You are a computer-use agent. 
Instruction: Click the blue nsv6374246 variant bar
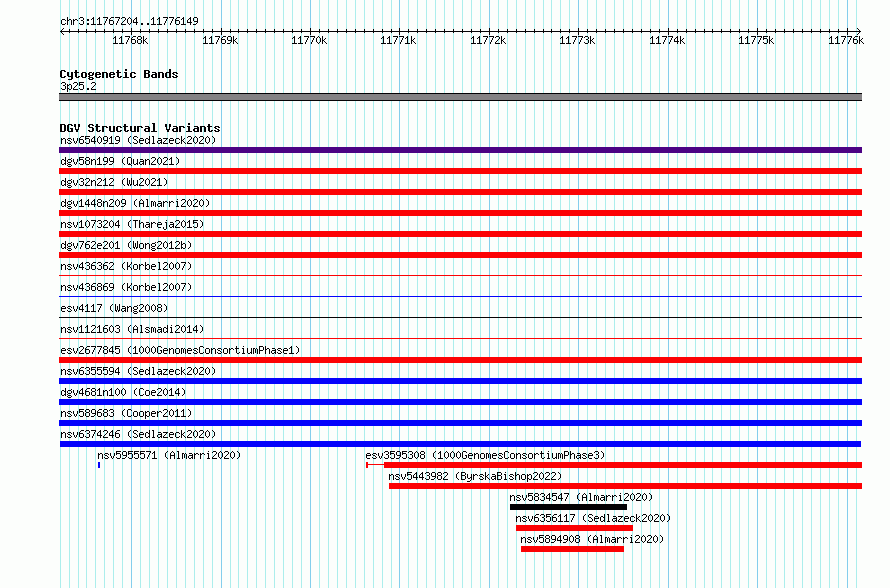click(460, 444)
